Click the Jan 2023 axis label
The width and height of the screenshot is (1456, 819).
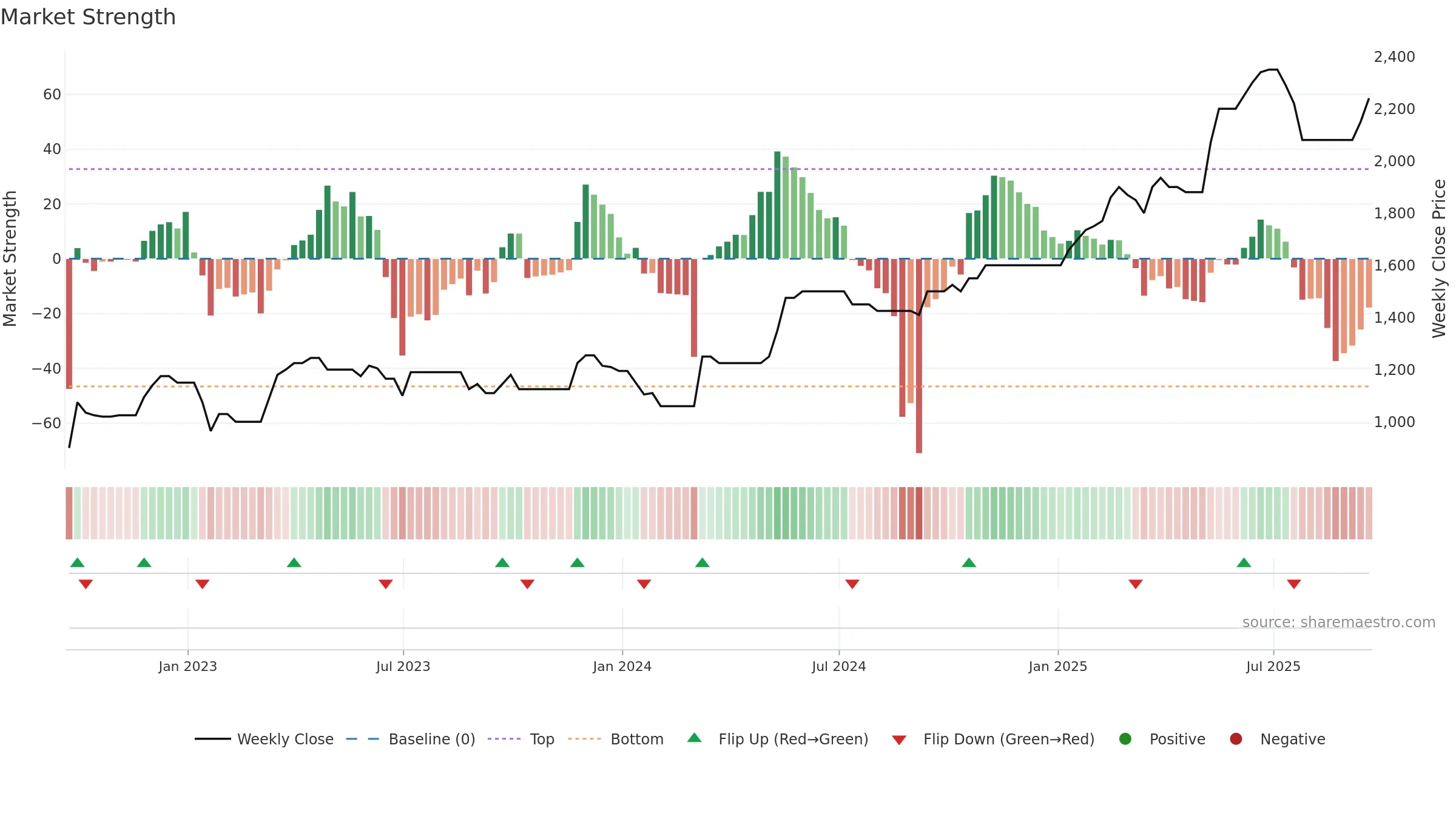tap(188, 667)
